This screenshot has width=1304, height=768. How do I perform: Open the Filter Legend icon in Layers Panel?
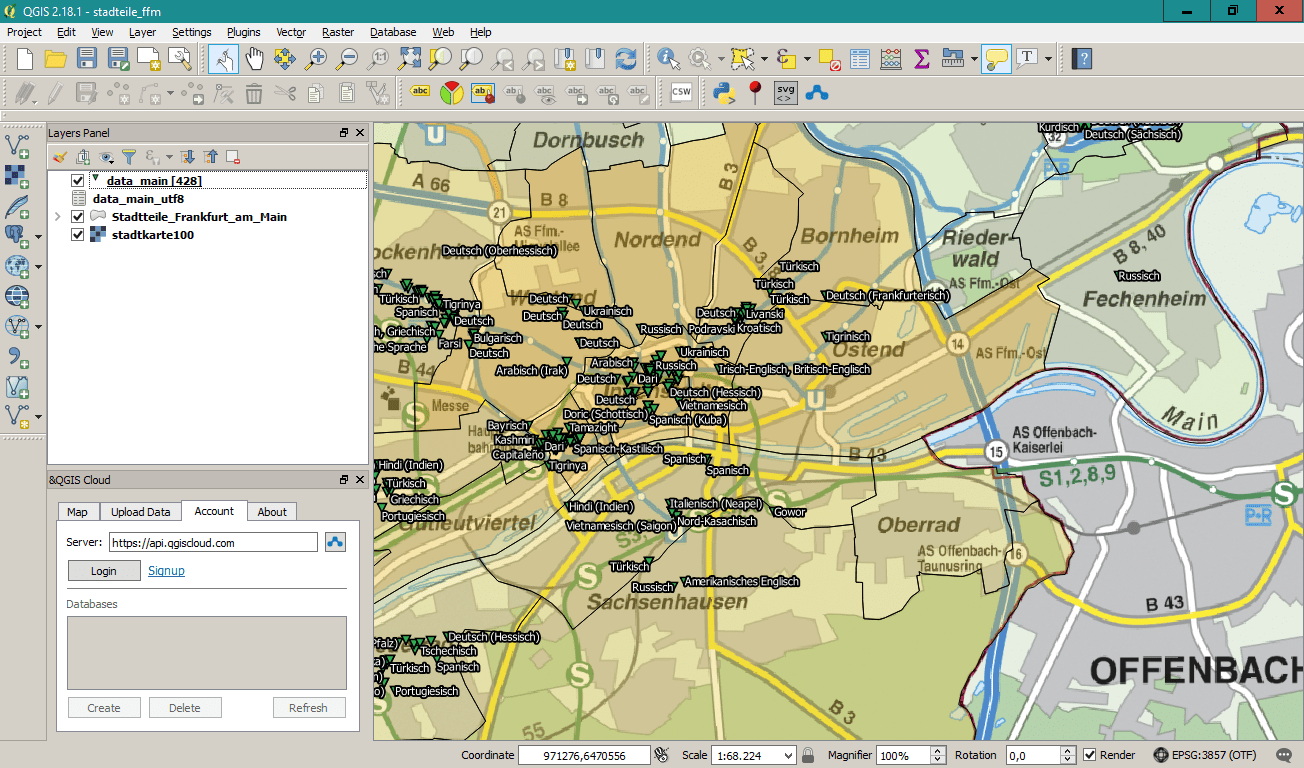(128, 157)
